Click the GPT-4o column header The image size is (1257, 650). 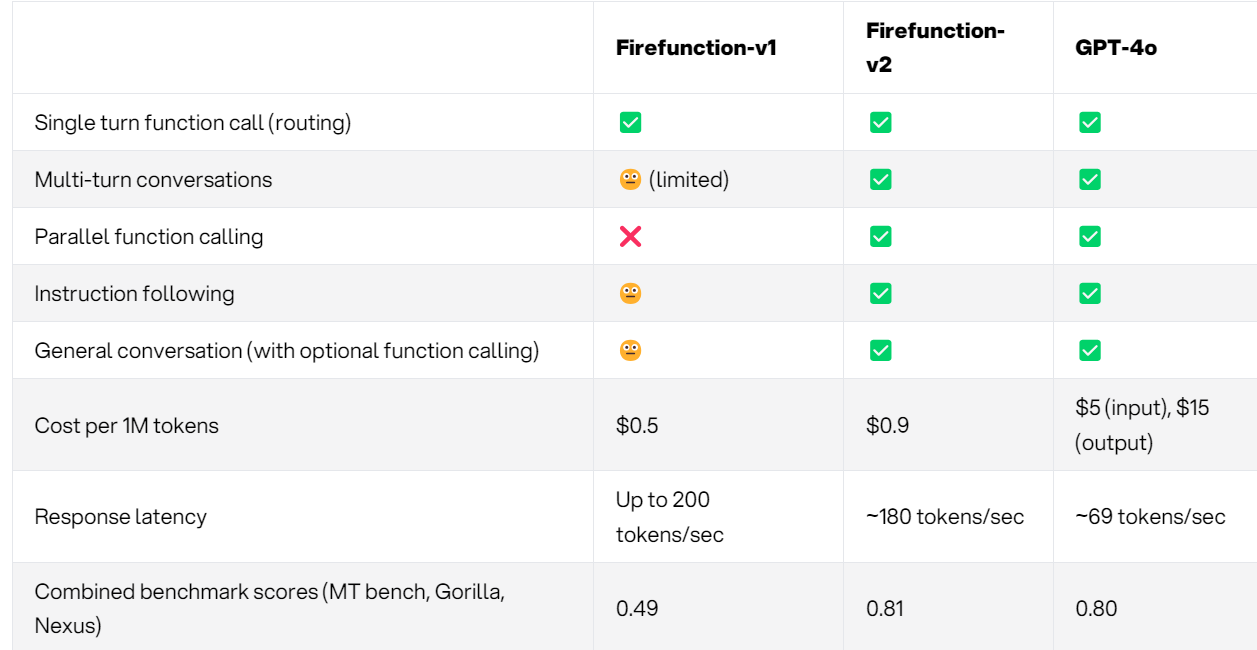[x=1116, y=48]
